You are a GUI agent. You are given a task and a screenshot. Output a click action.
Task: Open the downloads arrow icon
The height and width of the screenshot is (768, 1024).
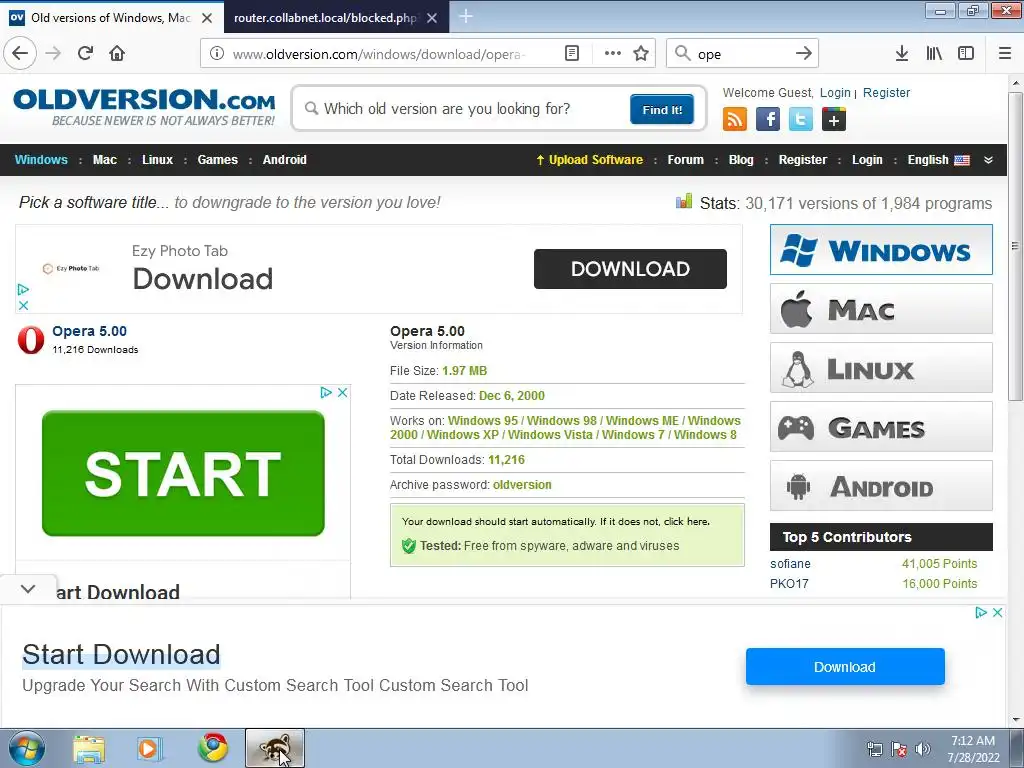click(x=902, y=54)
